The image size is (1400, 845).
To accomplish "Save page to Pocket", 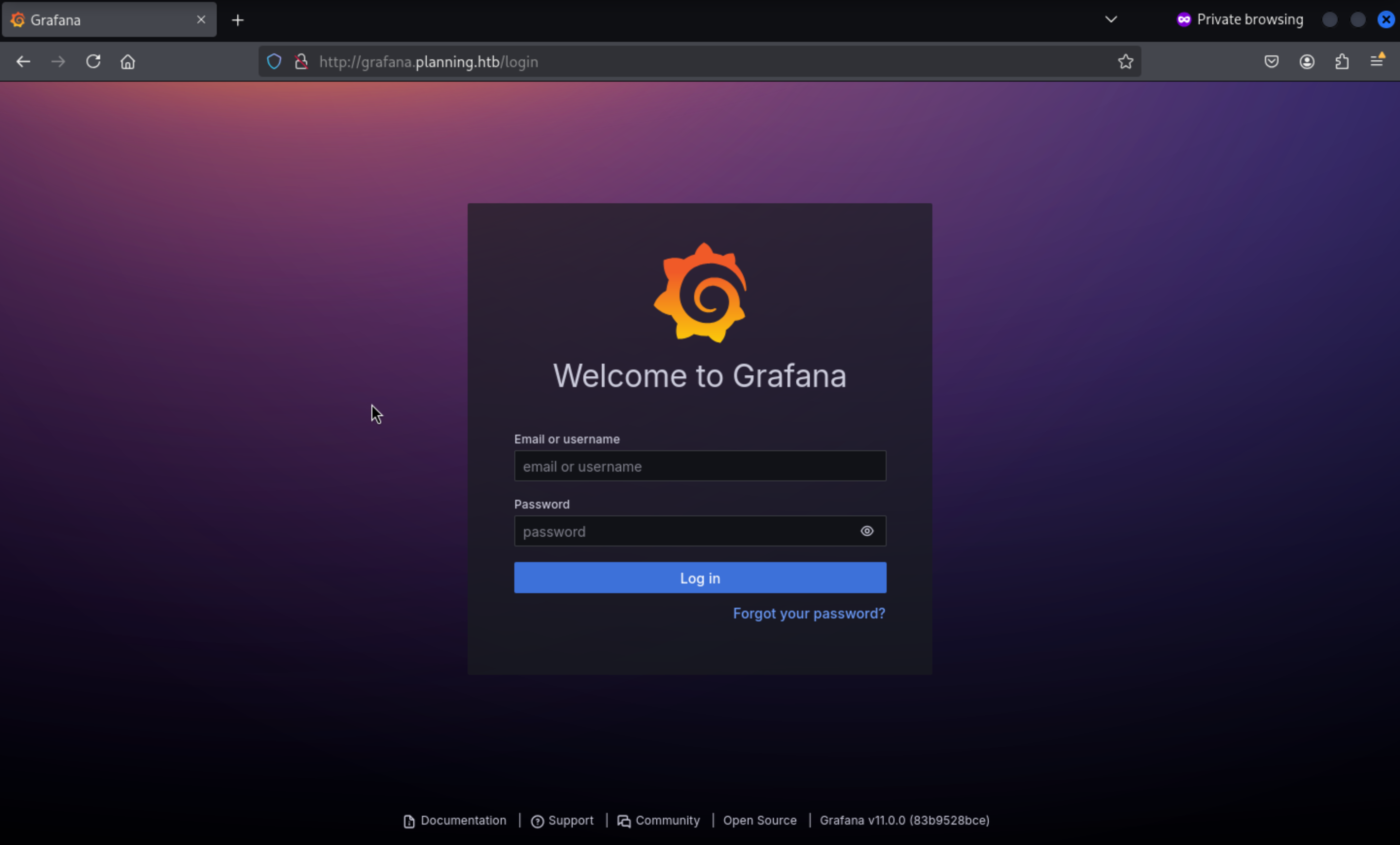I will [x=1272, y=61].
